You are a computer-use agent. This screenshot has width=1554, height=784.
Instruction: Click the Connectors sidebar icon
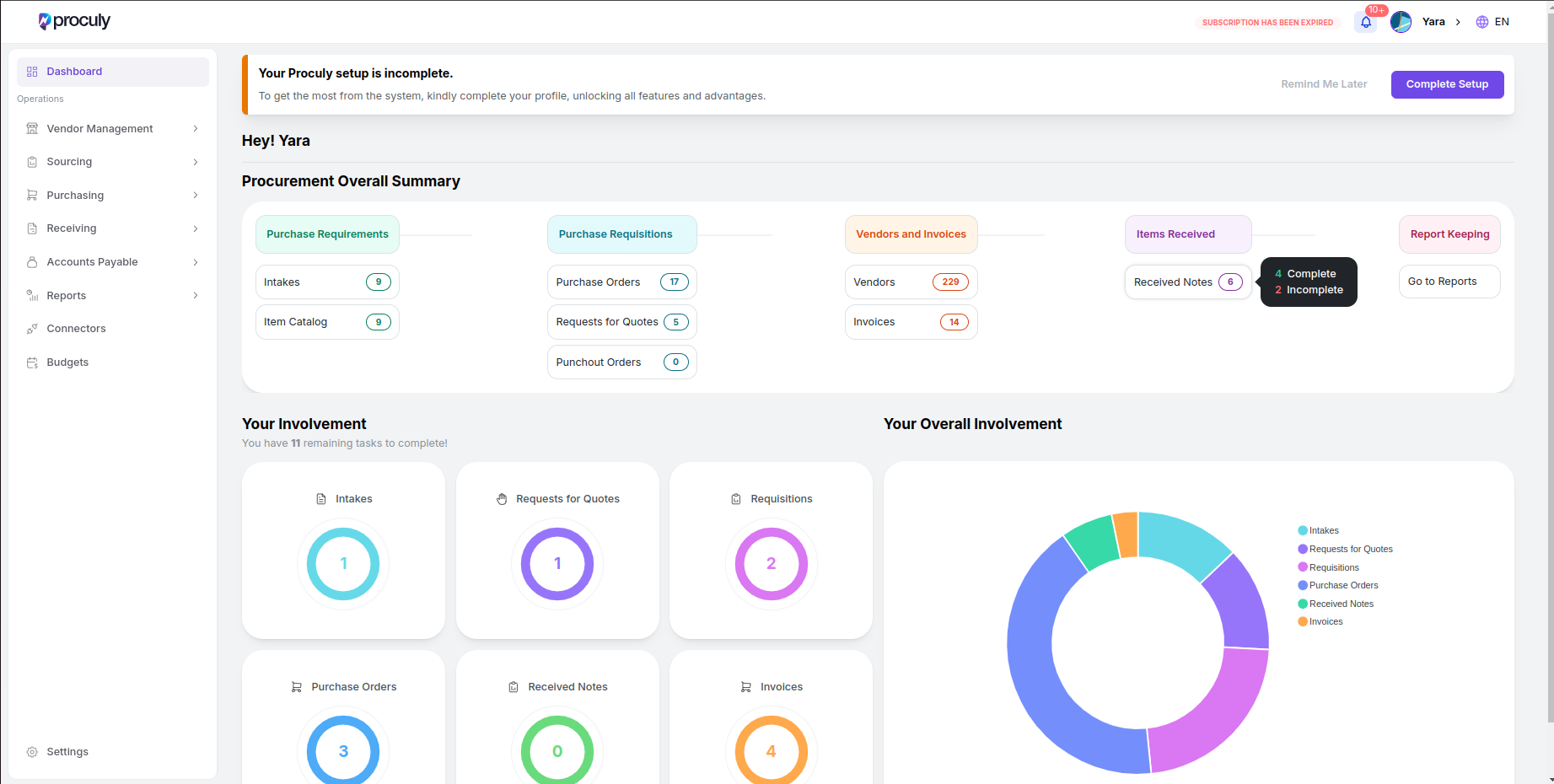32,329
